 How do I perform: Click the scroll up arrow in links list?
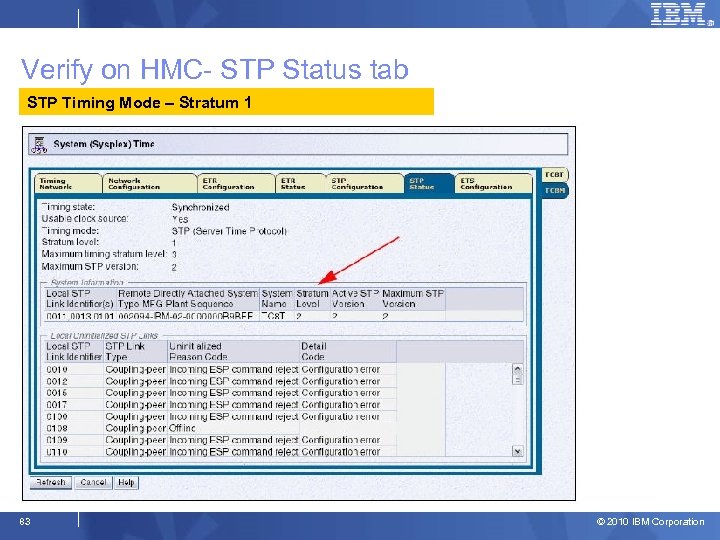(x=518, y=369)
